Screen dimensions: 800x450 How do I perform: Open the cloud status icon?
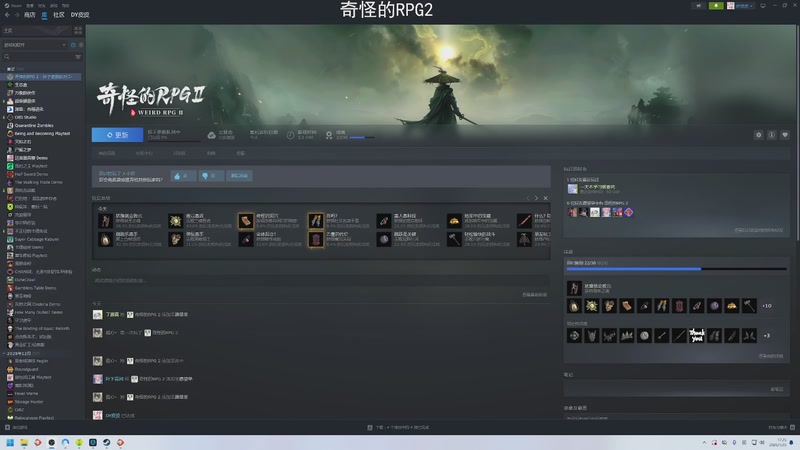211,135
